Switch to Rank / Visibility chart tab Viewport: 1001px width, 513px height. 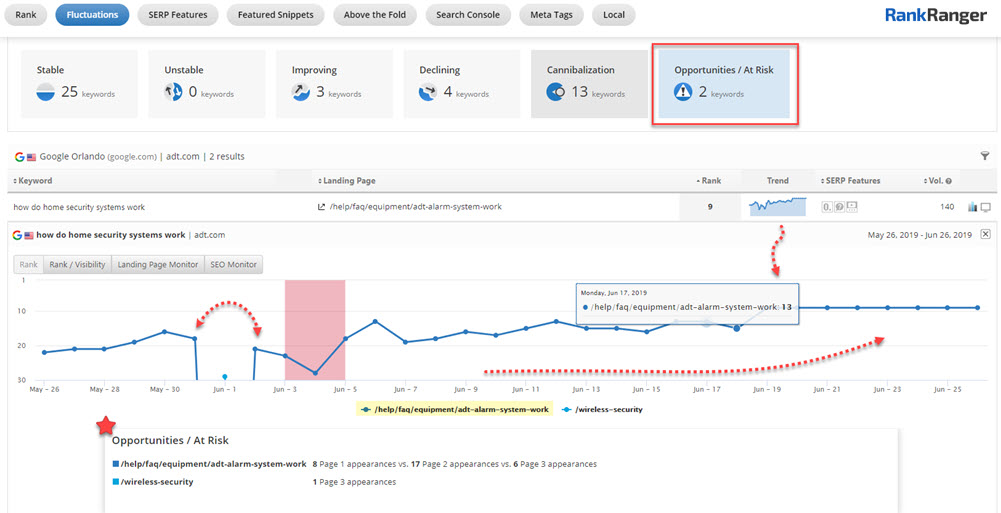[77, 264]
